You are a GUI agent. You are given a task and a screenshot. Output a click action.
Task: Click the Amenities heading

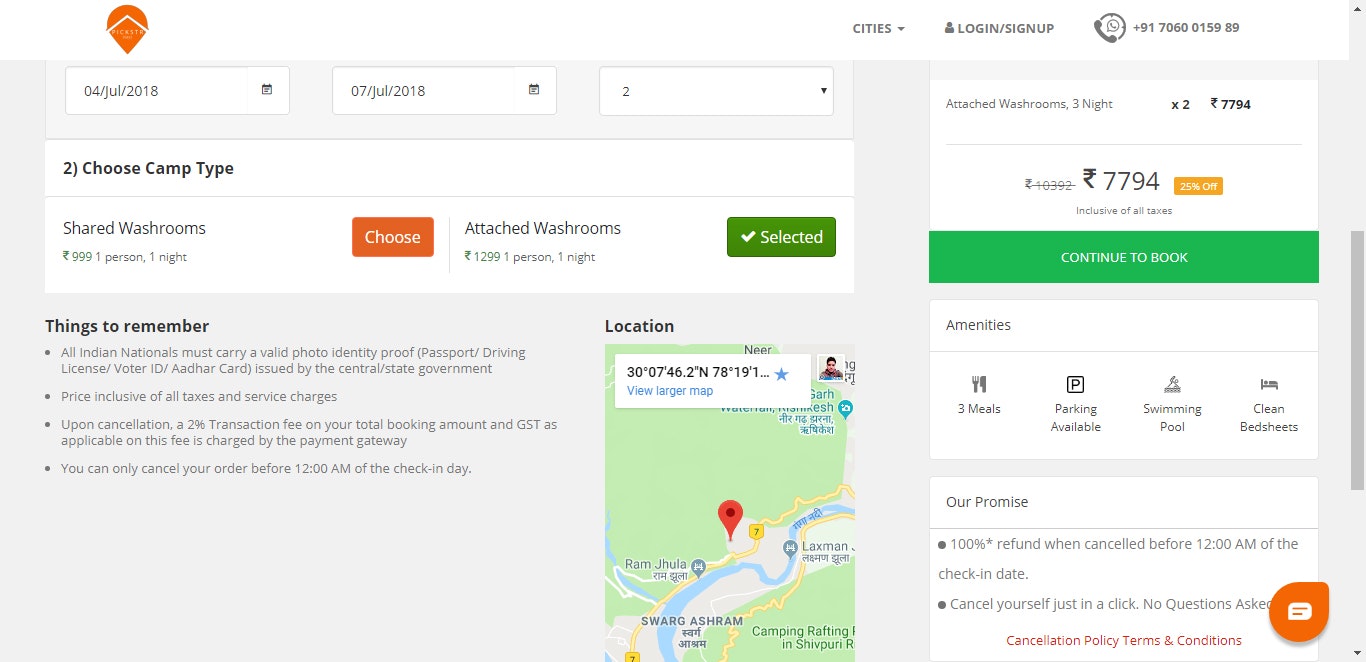click(x=978, y=325)
